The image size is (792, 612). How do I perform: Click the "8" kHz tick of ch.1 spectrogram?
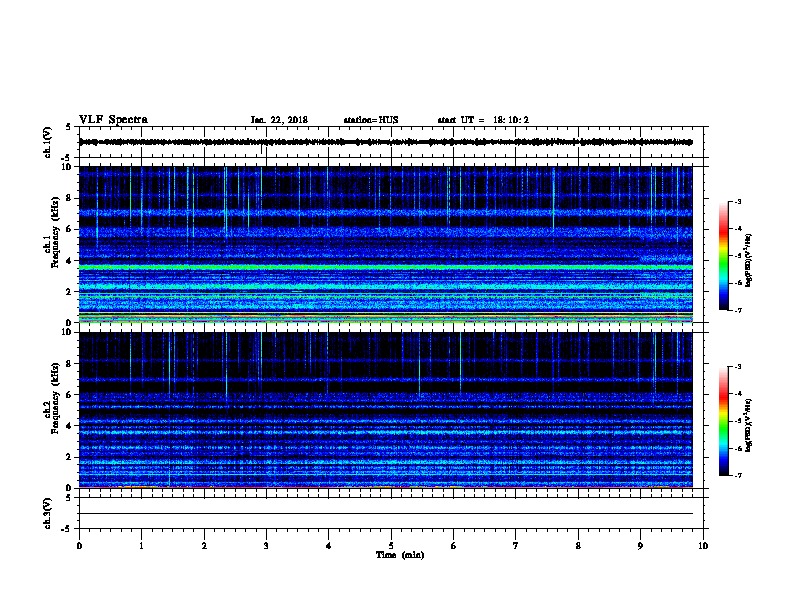point(69,198)
